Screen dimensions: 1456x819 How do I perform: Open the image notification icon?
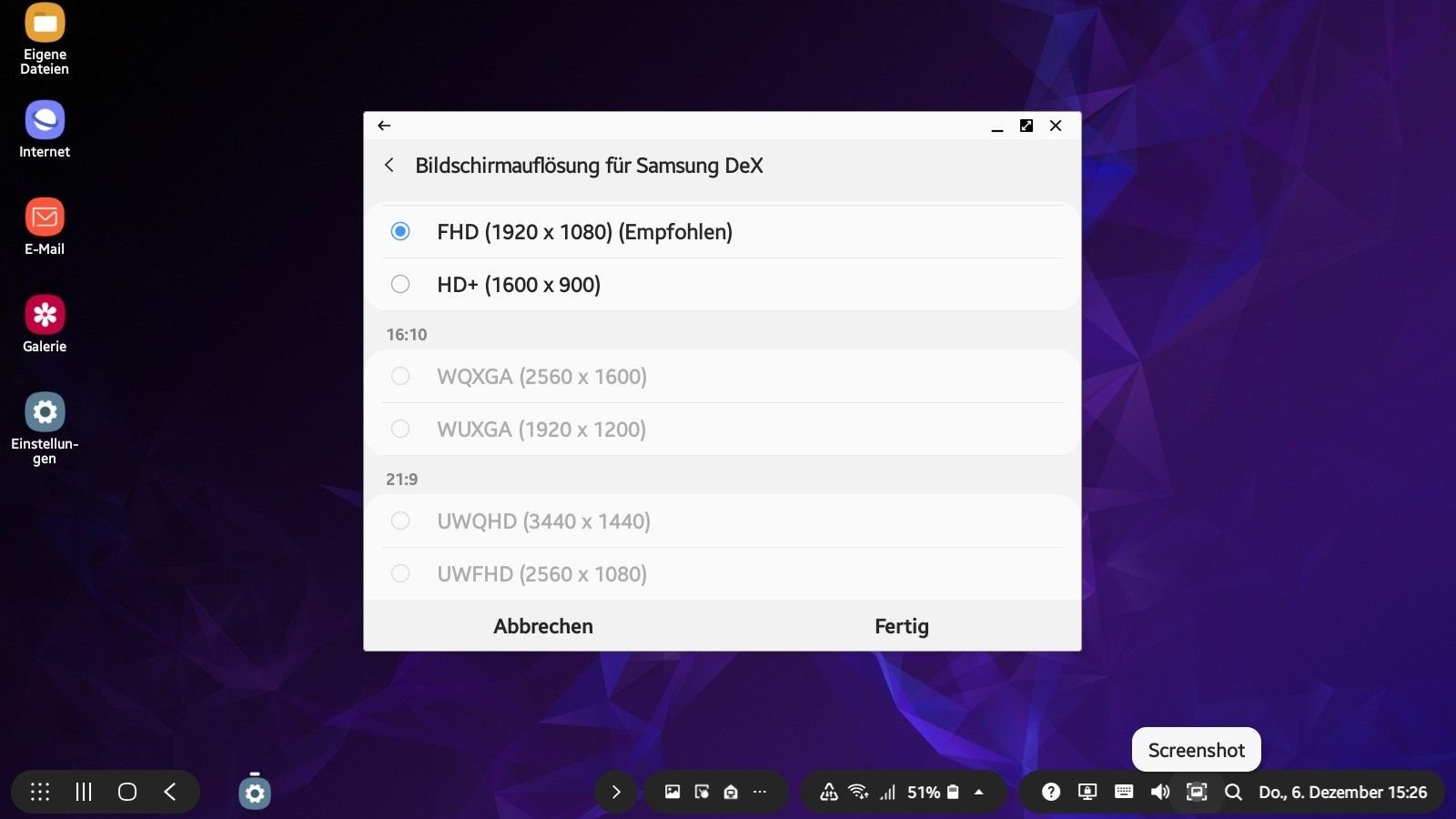point(672,792)
